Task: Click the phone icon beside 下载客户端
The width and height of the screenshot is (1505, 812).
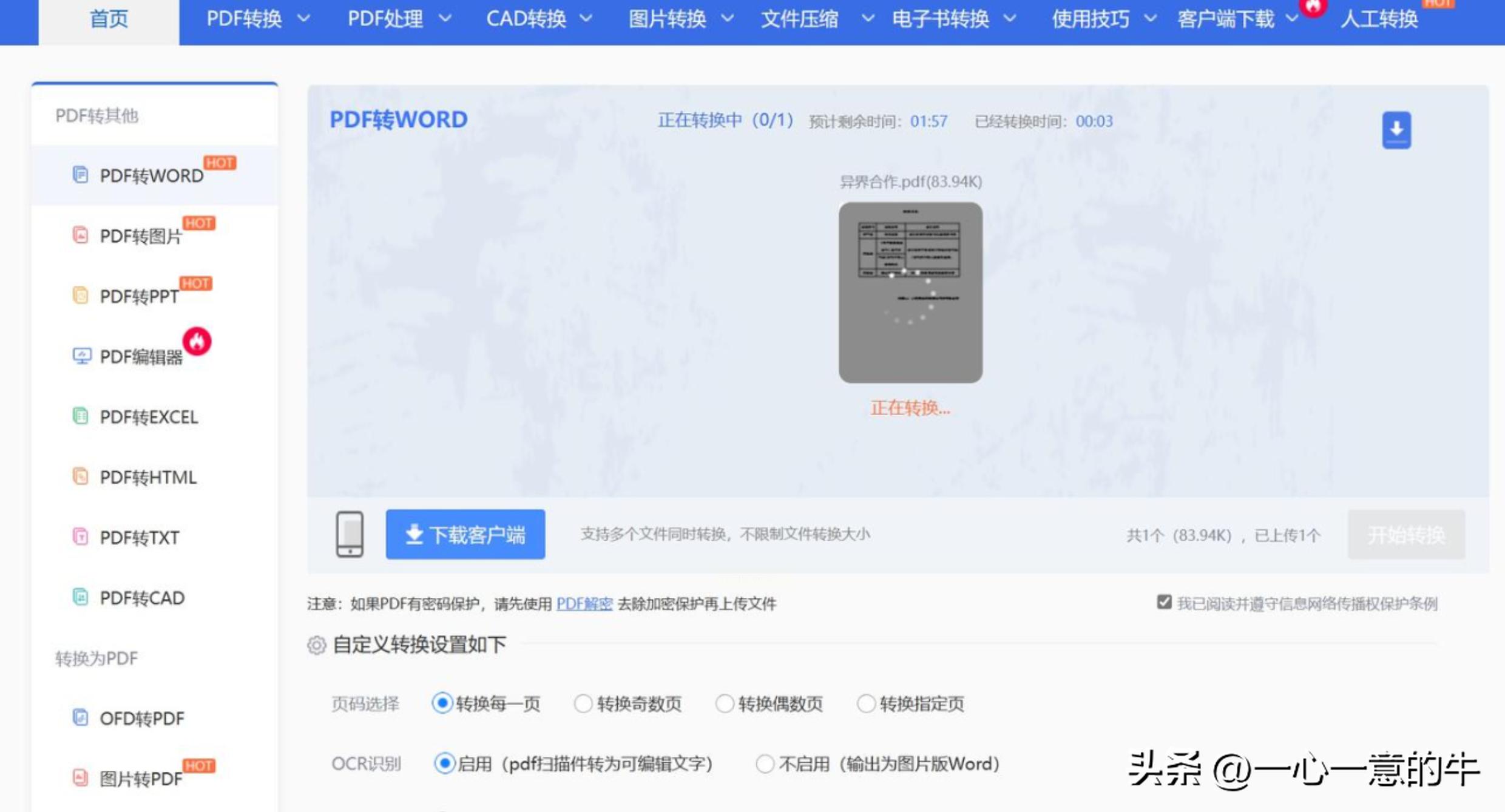Action: click(x=350, y=535)
